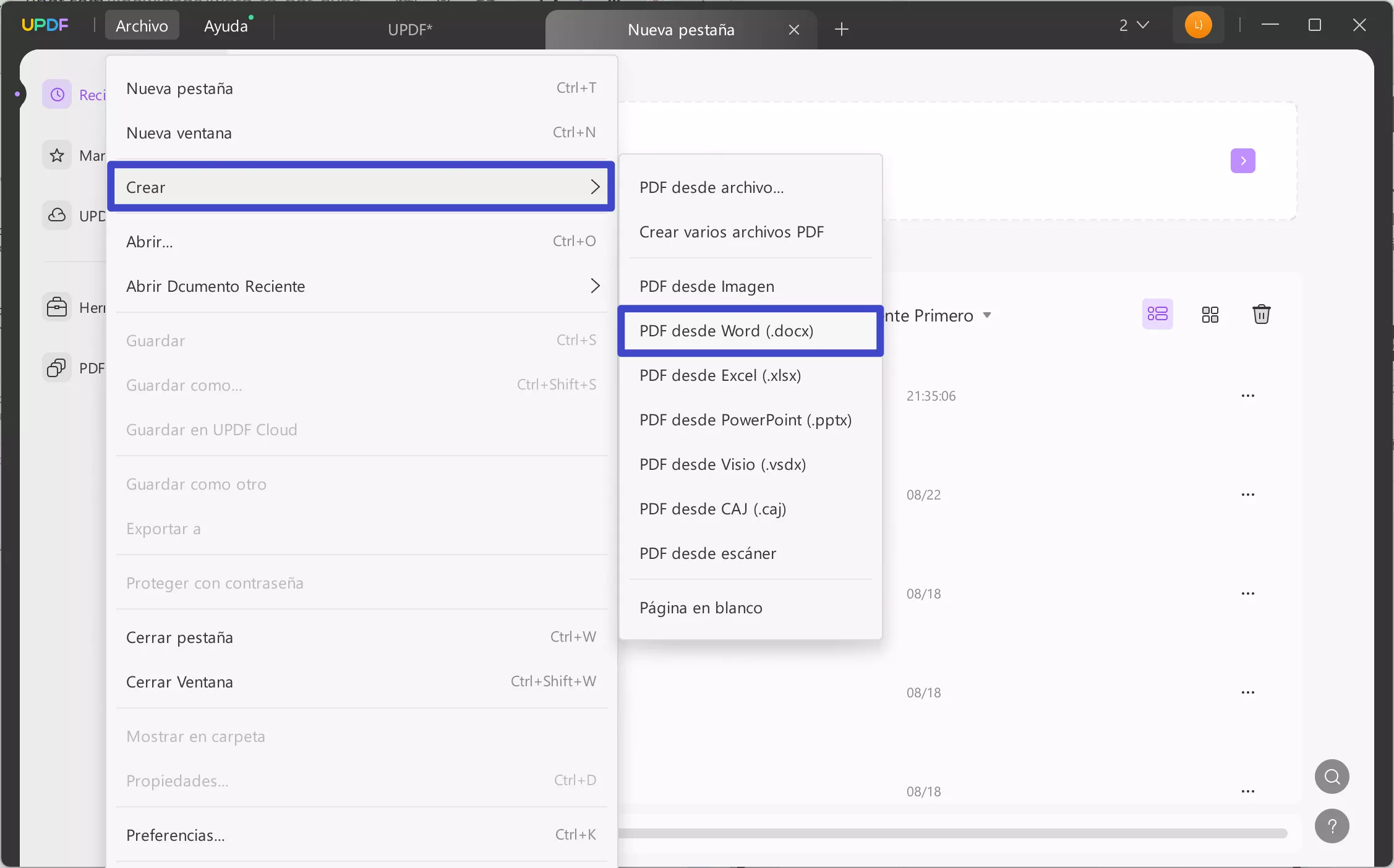Maximize the UPDF window
This screenshot has width=1394, height=868.
(x=1315, y=25)
